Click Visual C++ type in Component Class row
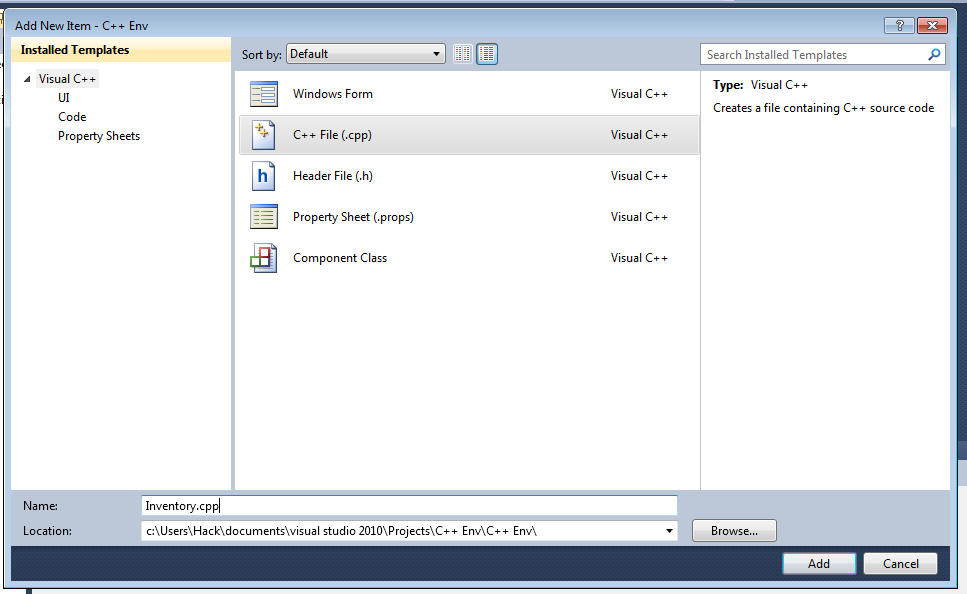The image size is (967, 594). pyautogui.click(x=639, y=258)
